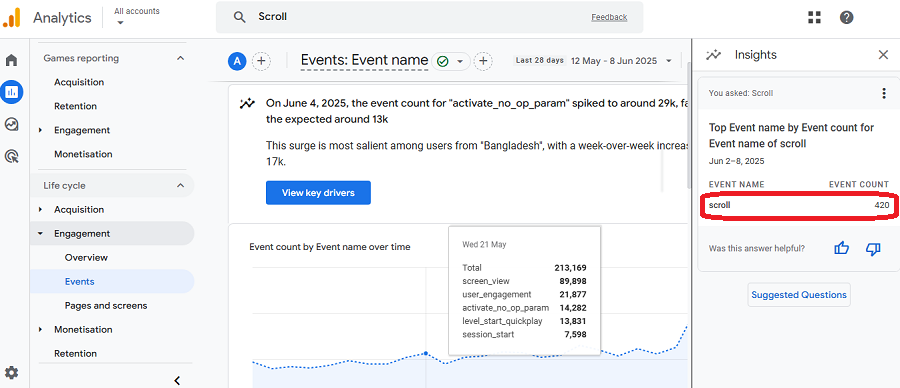
Task: Click the user_engagement tooltip row
Action: click(524, 294)
